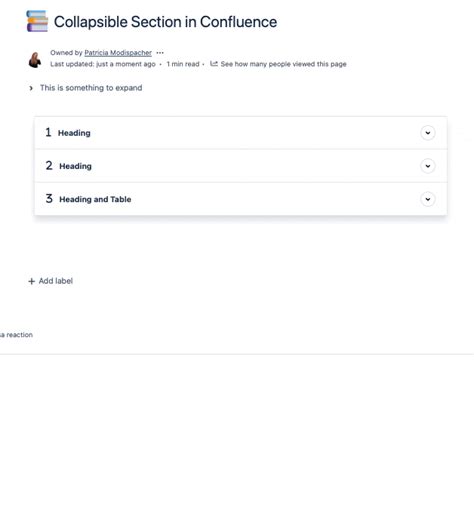474x522 pixels.
Task: Expand section 2 Heading with its arrow
Action: click(x=428, y=166)
